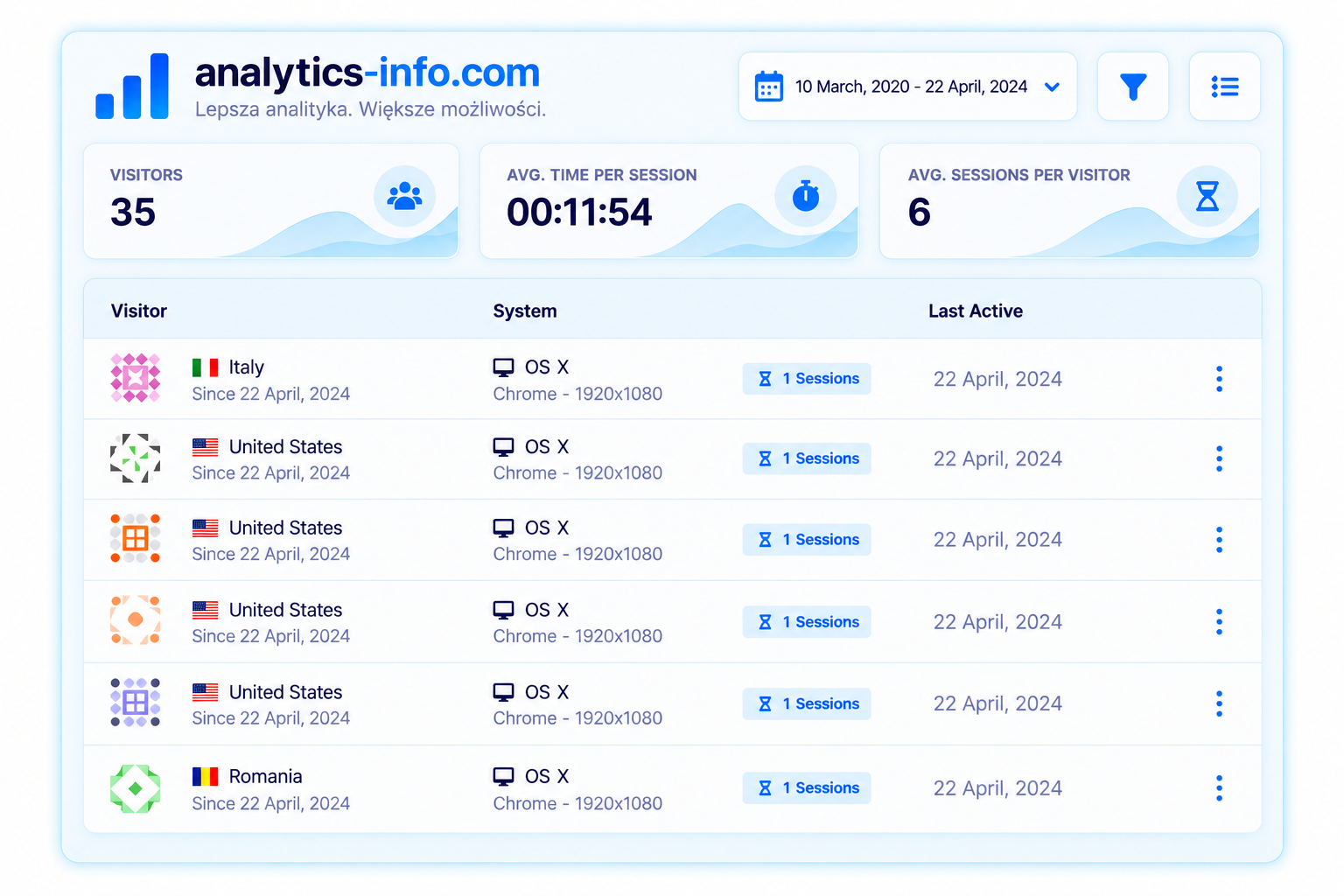The width and height of the screenshot is (1344, 896).
Task: Click the average time value 00:11:54
Action: coord(579,212)
